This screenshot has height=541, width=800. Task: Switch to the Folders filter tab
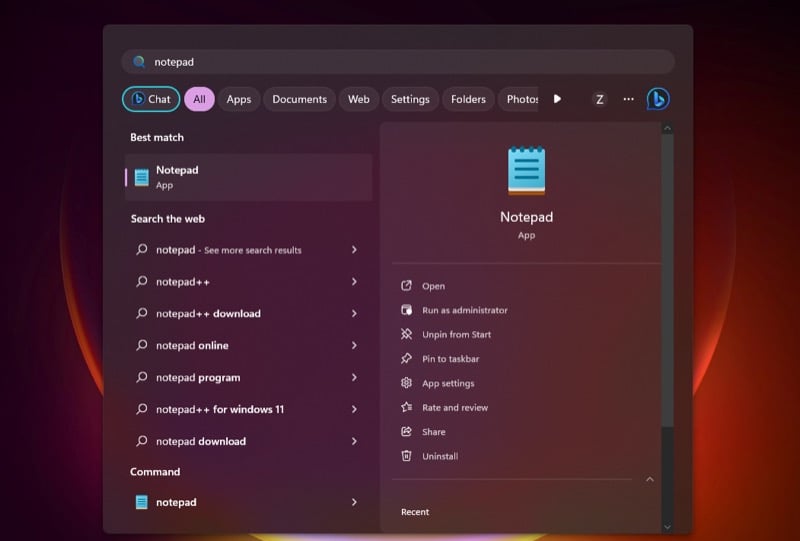(x=468, y=99)
